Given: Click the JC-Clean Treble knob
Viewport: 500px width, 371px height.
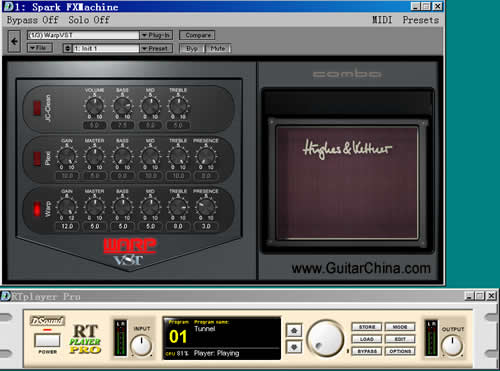Looking at the screenshot, I should (178, 106).
